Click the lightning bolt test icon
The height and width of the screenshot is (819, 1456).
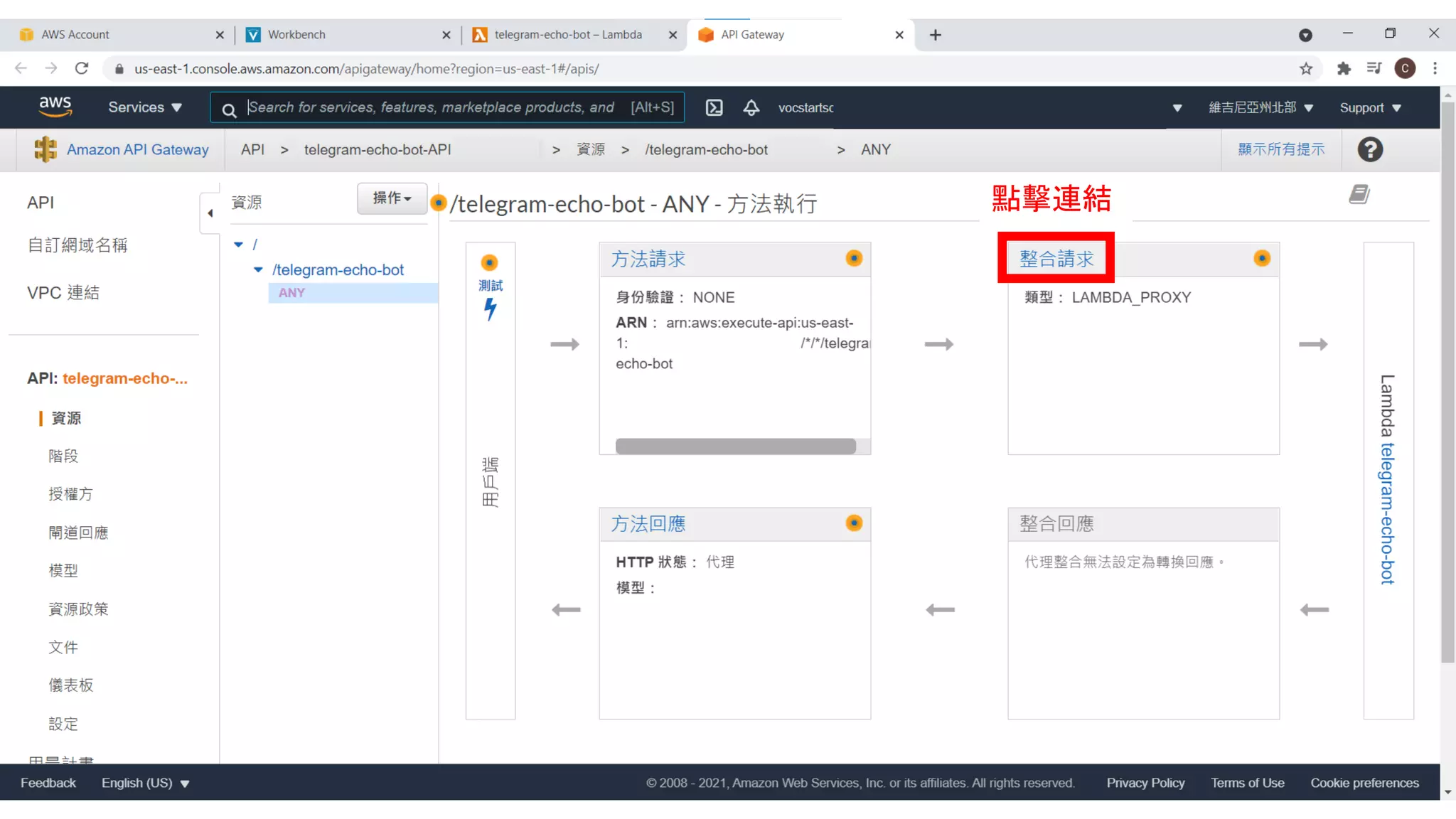tap(490, 309)
